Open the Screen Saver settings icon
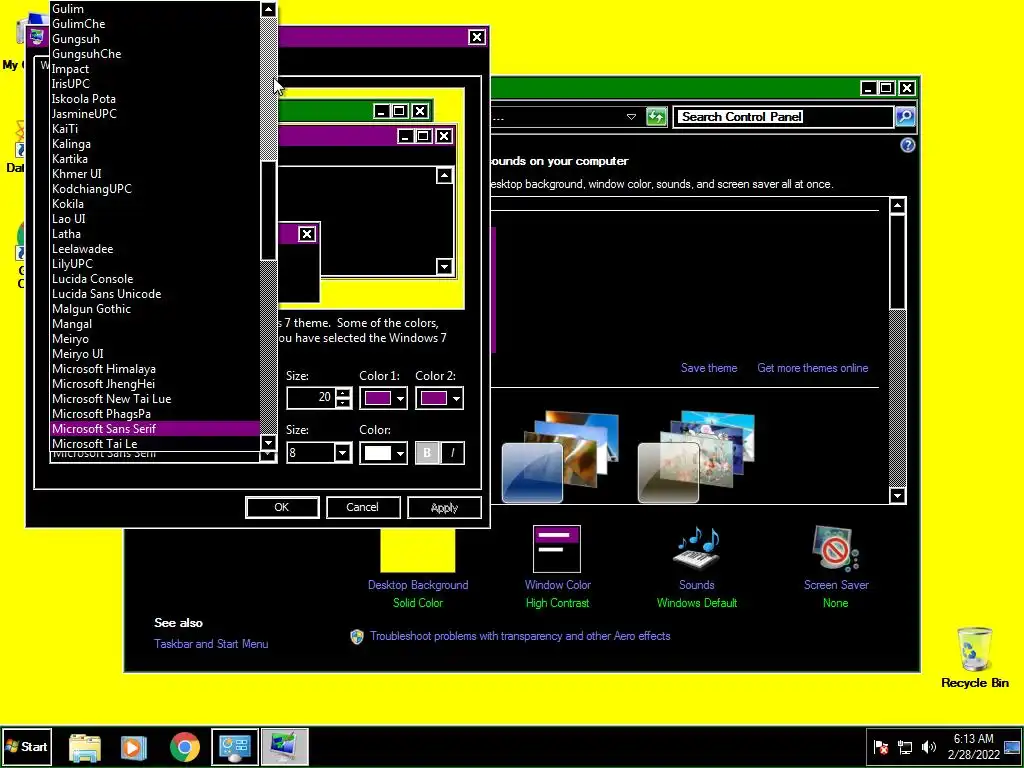This screenshot has width=1024, height=768. 836,549
